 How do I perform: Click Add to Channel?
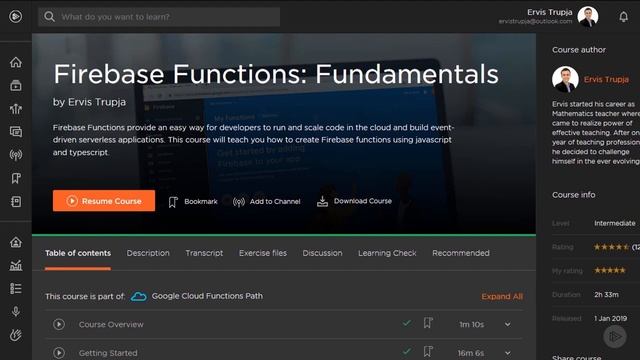[267, 202]
